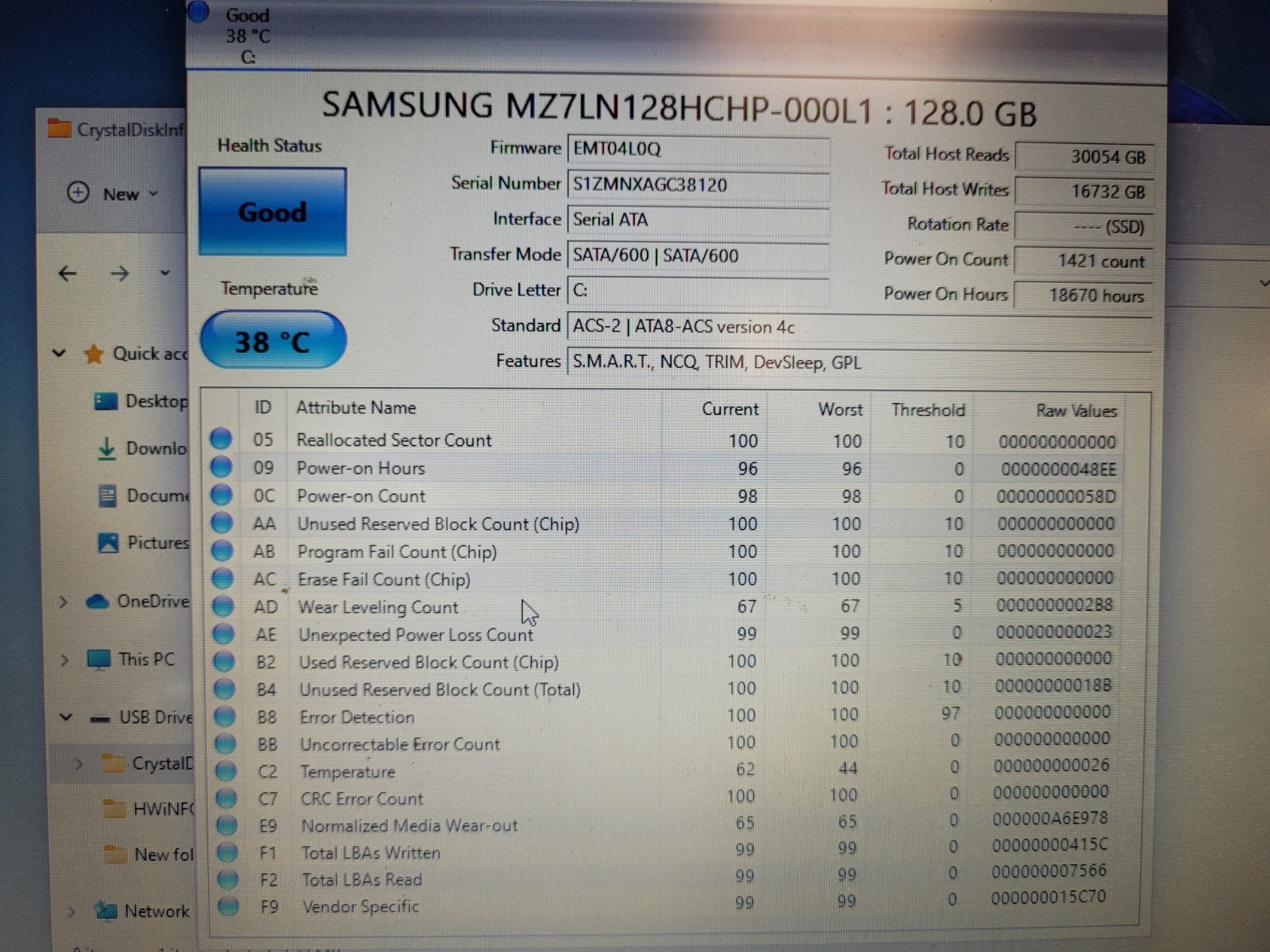
Task: Collapse the Quick access tree node
Action: coord(59,353)
